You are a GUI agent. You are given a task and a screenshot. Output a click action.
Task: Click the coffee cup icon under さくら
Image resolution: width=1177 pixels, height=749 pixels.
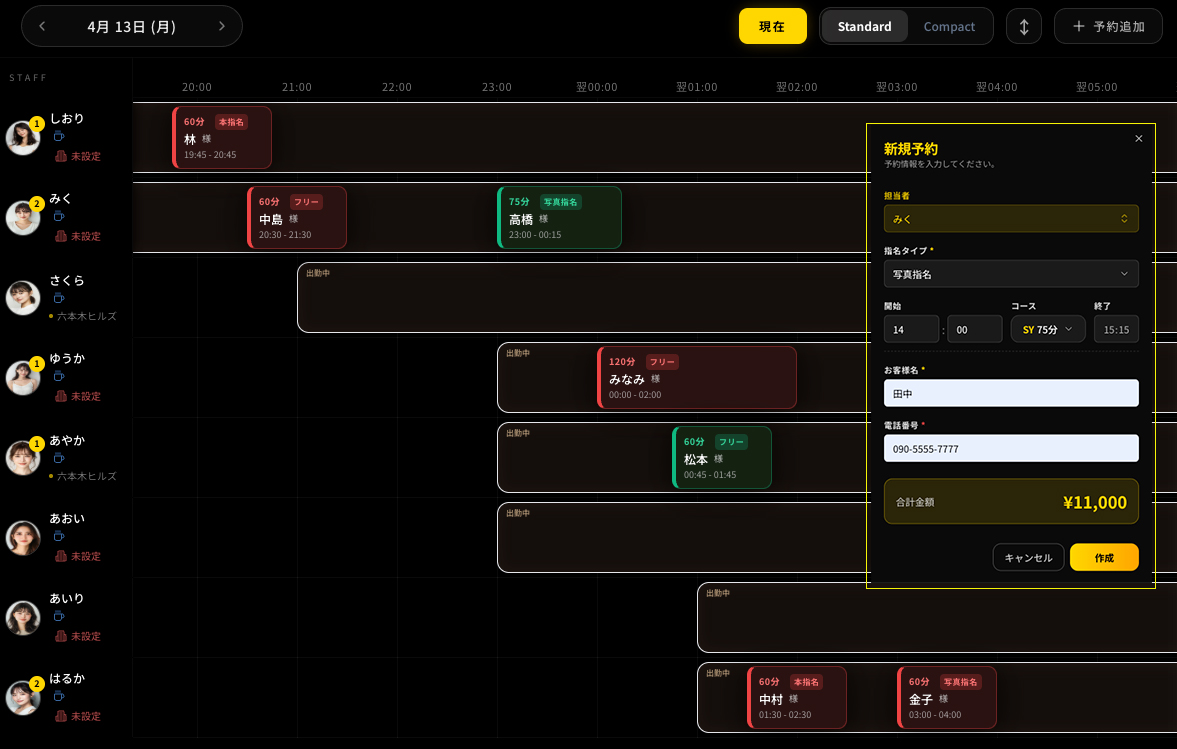tap(59, 298)
